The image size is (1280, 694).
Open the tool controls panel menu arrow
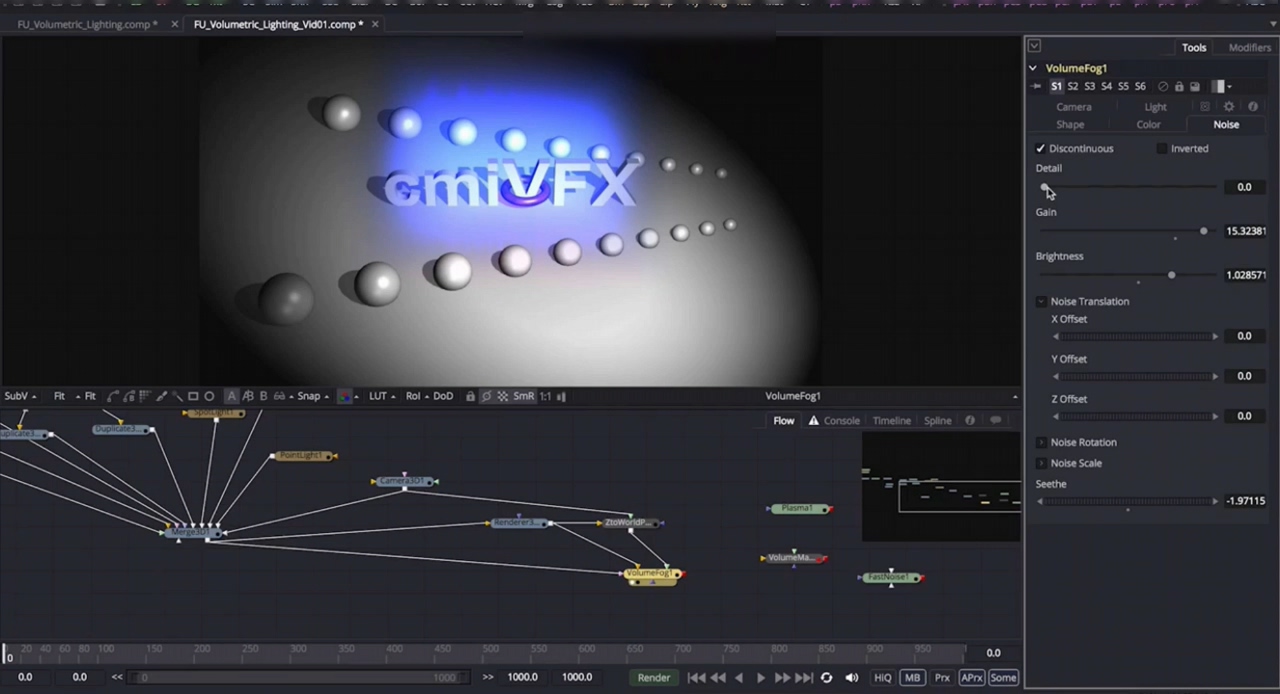tap(1034, 47)
